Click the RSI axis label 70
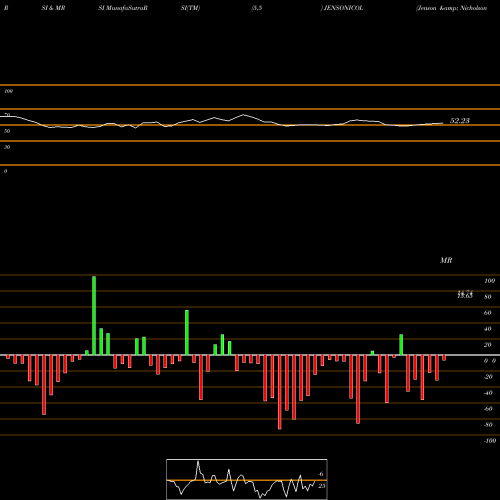 tap(7, 115)
